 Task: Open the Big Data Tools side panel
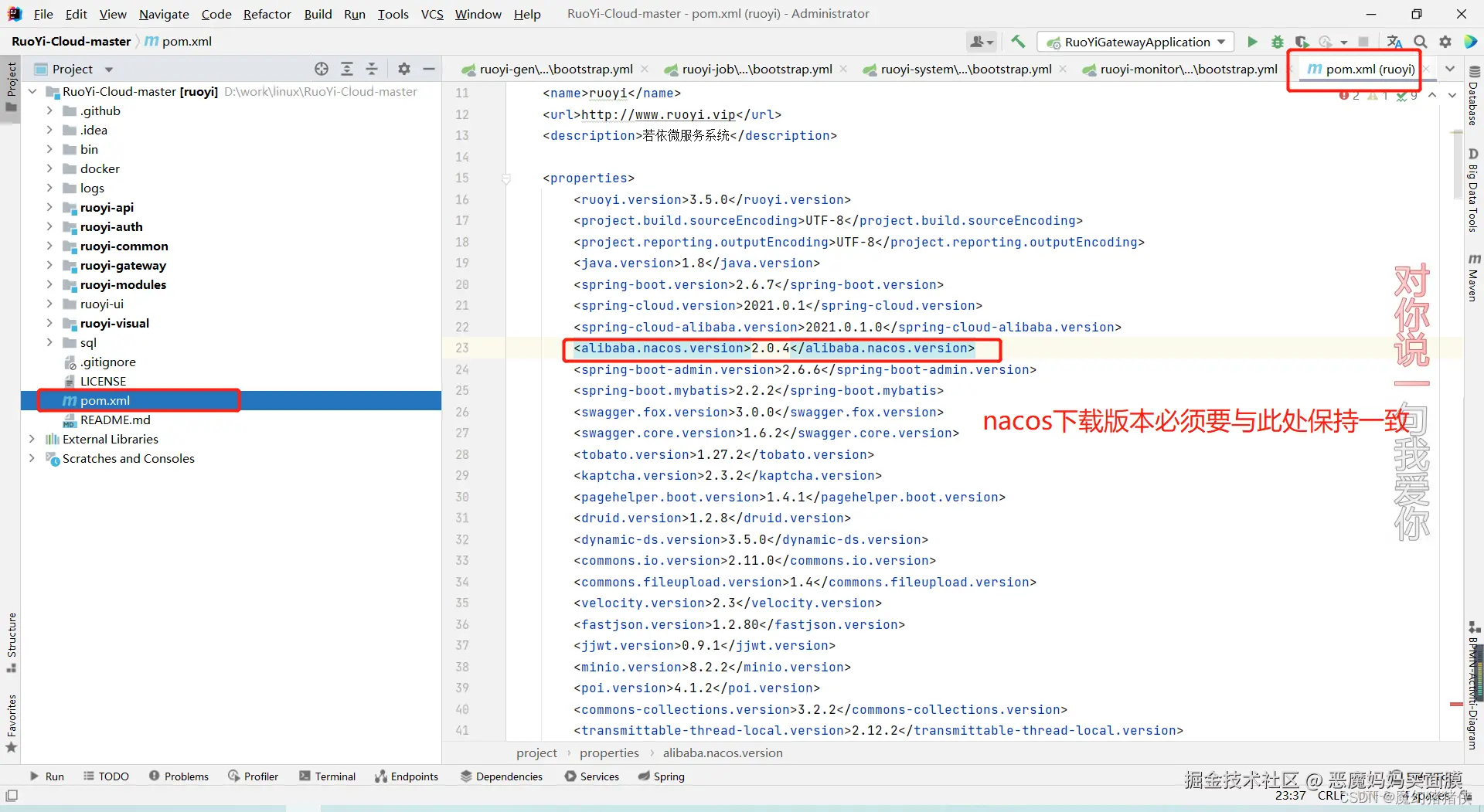1474,190
